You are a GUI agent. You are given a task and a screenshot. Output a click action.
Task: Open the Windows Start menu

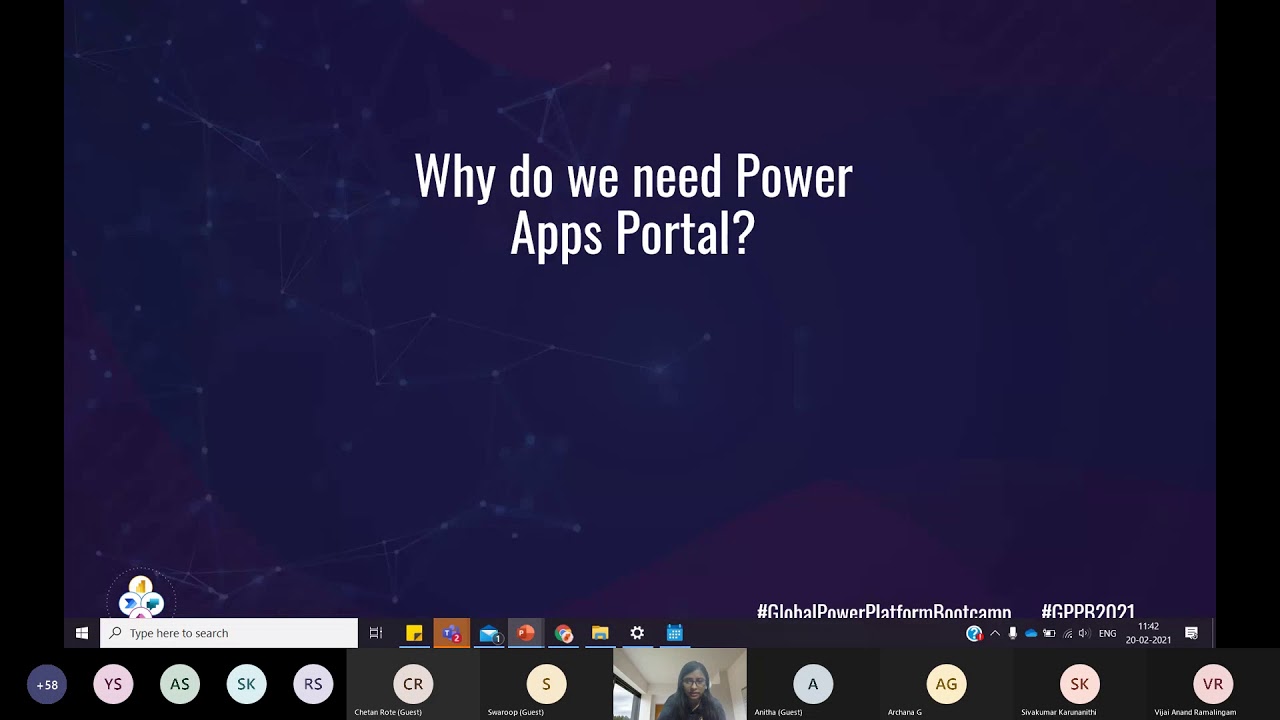point(81,633)
